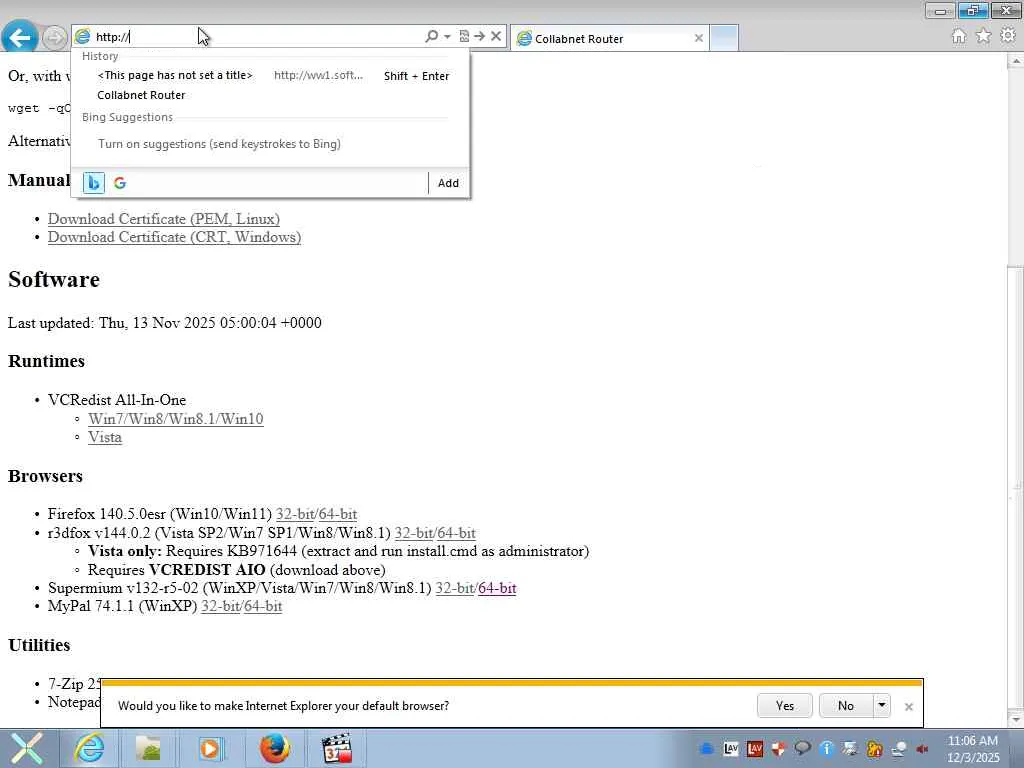The image size is (1024, 768).
Task: Download r3dfox v144.0.2 64-bit
Action: pyautogui.click(x=456, y=533)
